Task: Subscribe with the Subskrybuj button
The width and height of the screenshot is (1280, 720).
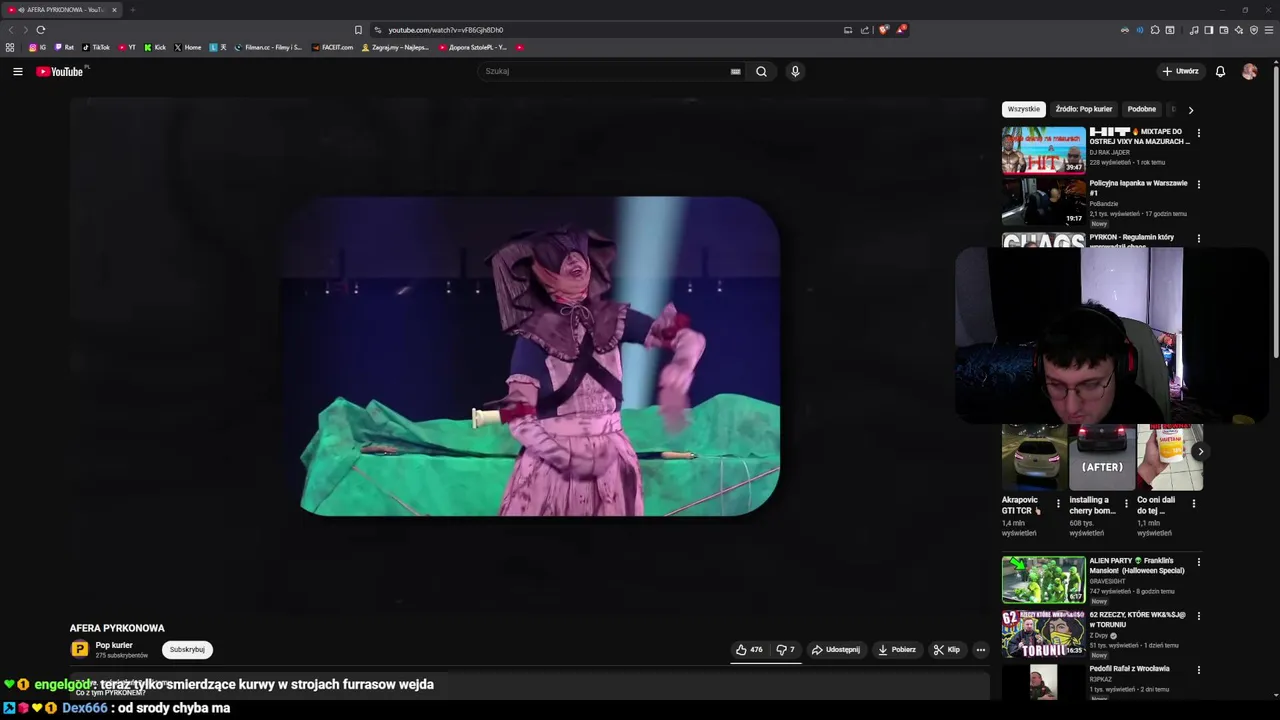Action: point(187,649)
